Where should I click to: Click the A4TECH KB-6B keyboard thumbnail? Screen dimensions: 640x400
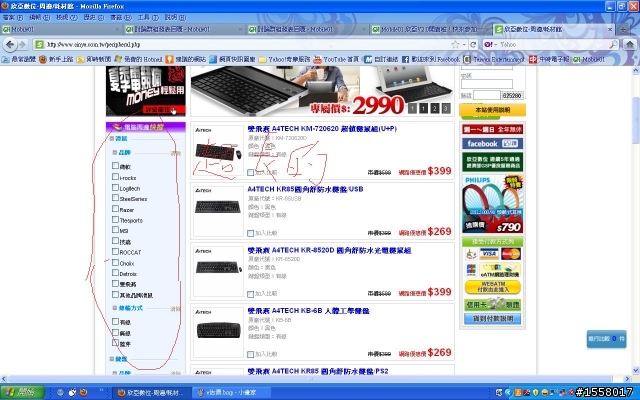[x=218, y=331]
